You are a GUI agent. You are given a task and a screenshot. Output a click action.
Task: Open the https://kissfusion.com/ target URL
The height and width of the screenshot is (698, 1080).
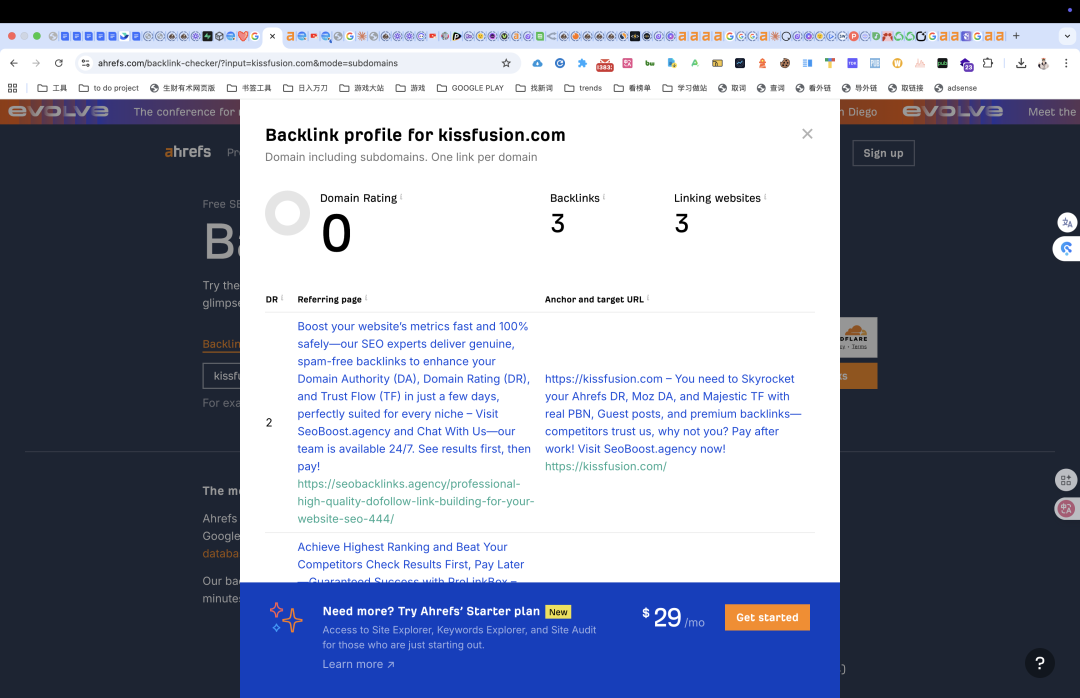[605, 466]
